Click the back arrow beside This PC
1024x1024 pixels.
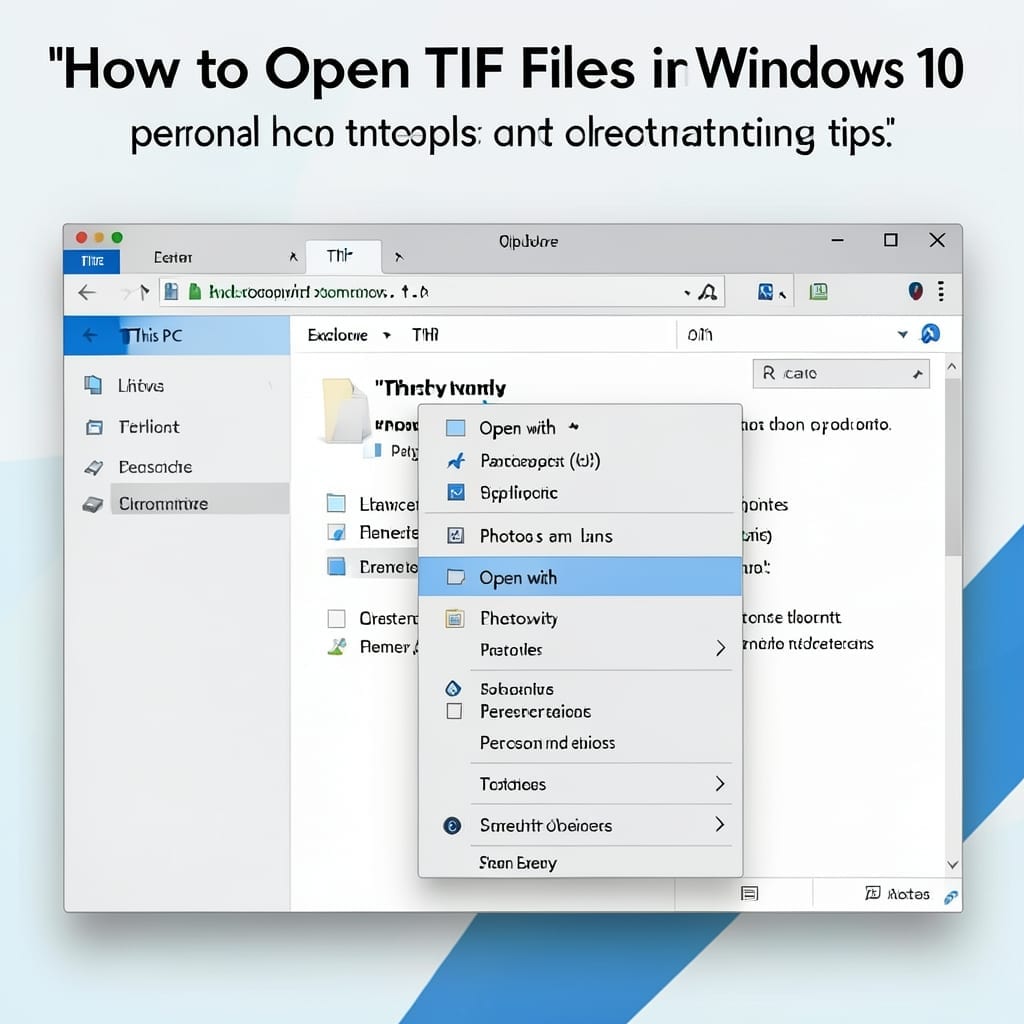(x=90, y=336)
